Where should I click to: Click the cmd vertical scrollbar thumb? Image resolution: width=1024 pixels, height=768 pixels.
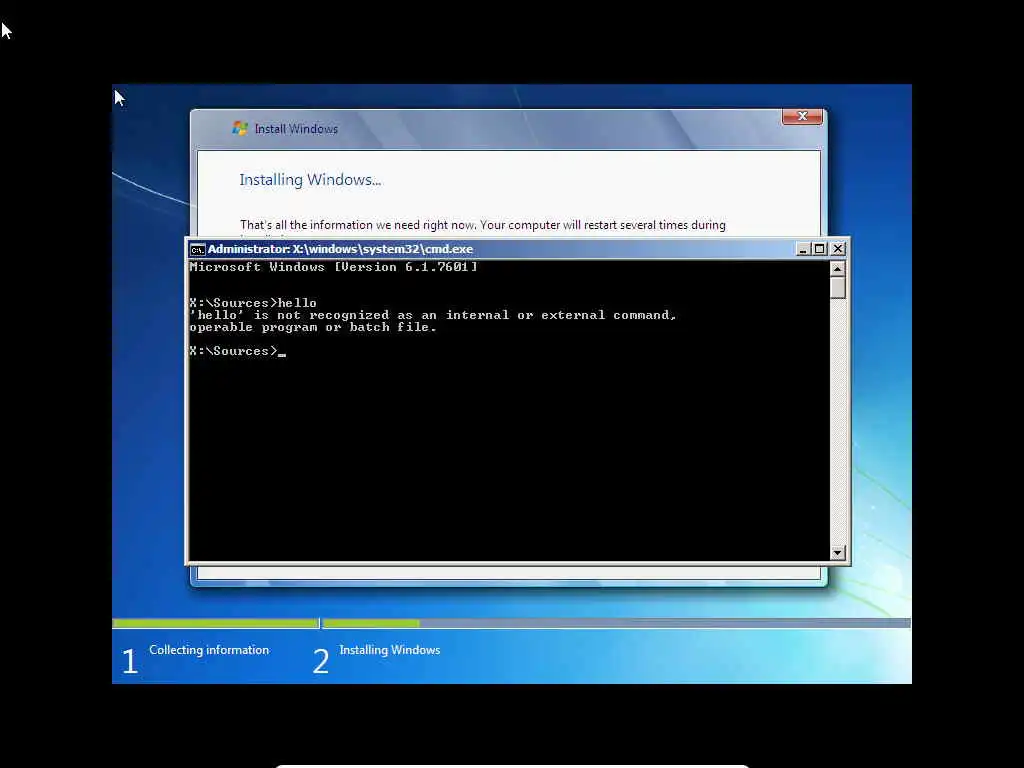click(x=837, y=287)
